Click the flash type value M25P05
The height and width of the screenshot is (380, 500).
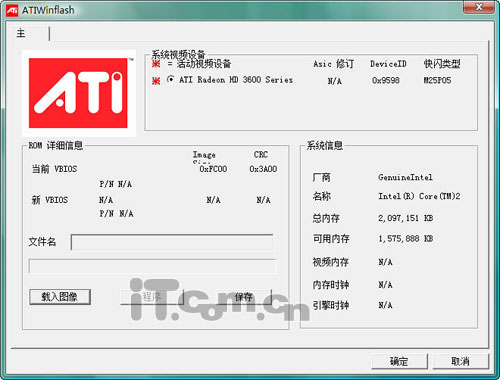click(x=437, y=80)
